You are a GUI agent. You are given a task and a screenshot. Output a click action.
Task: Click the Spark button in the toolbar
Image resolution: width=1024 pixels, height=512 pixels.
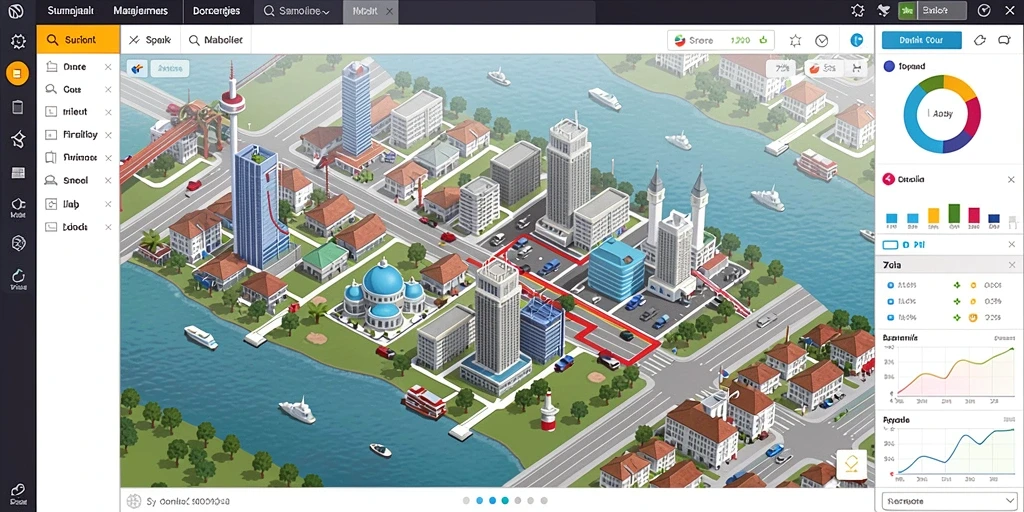150,40
